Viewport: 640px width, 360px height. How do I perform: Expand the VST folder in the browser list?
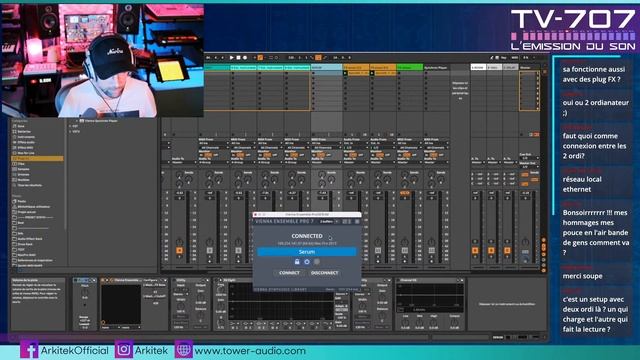click(x=74, y=127)
